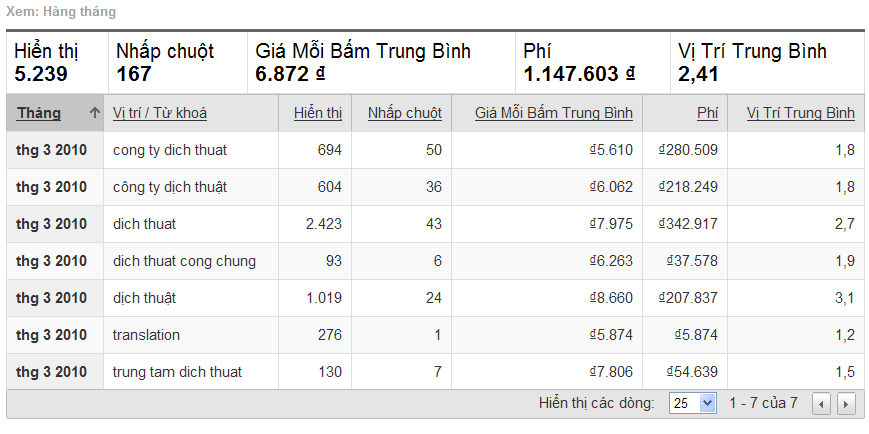
Task: Click the next page arrow button
Action: coord(846,404)
